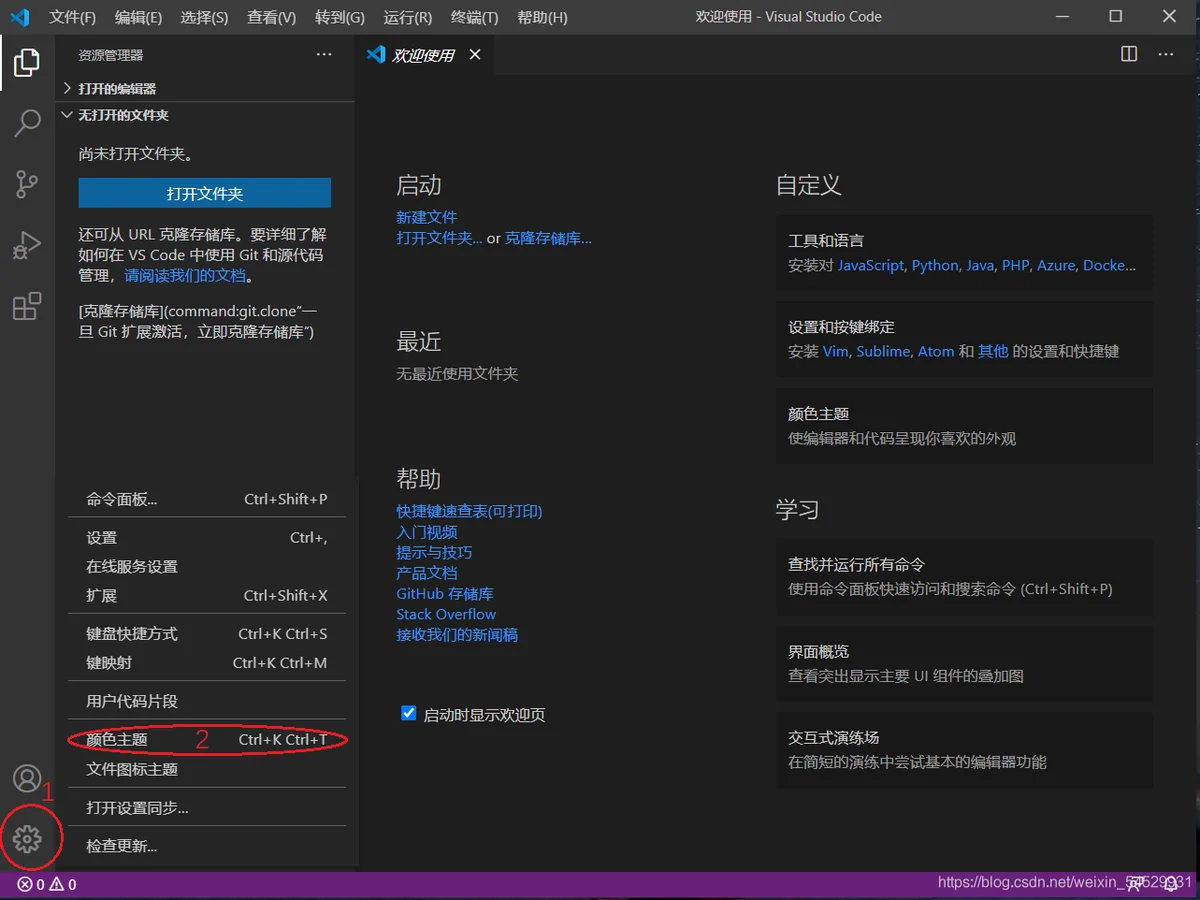Expand the 打开的编辑器 section
Viewport: 1200px width, 900px height.
tap(205, 88)
